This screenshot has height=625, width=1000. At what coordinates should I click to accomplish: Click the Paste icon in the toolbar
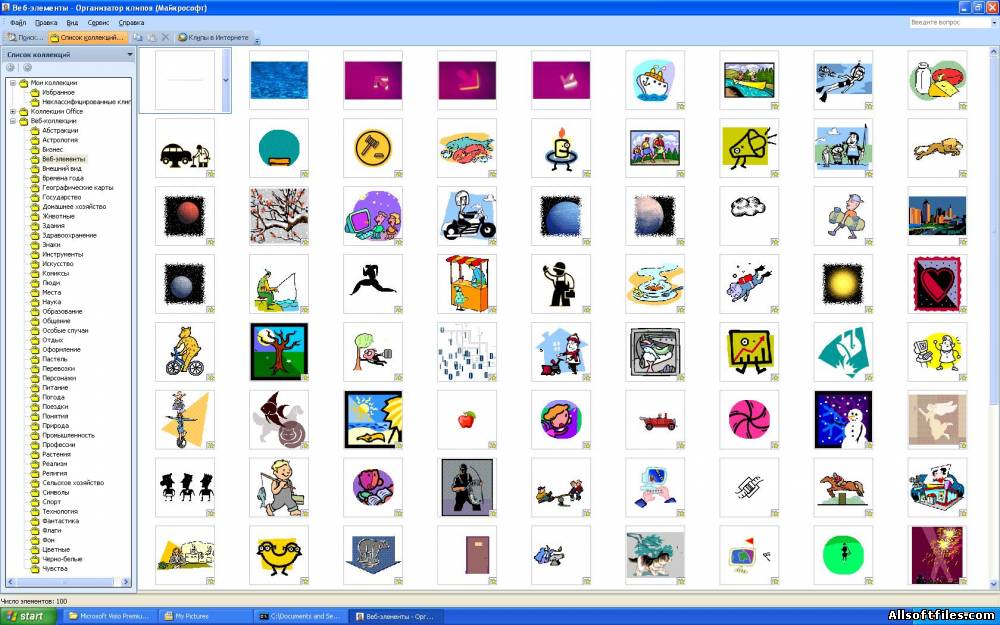tap(152, 38)
